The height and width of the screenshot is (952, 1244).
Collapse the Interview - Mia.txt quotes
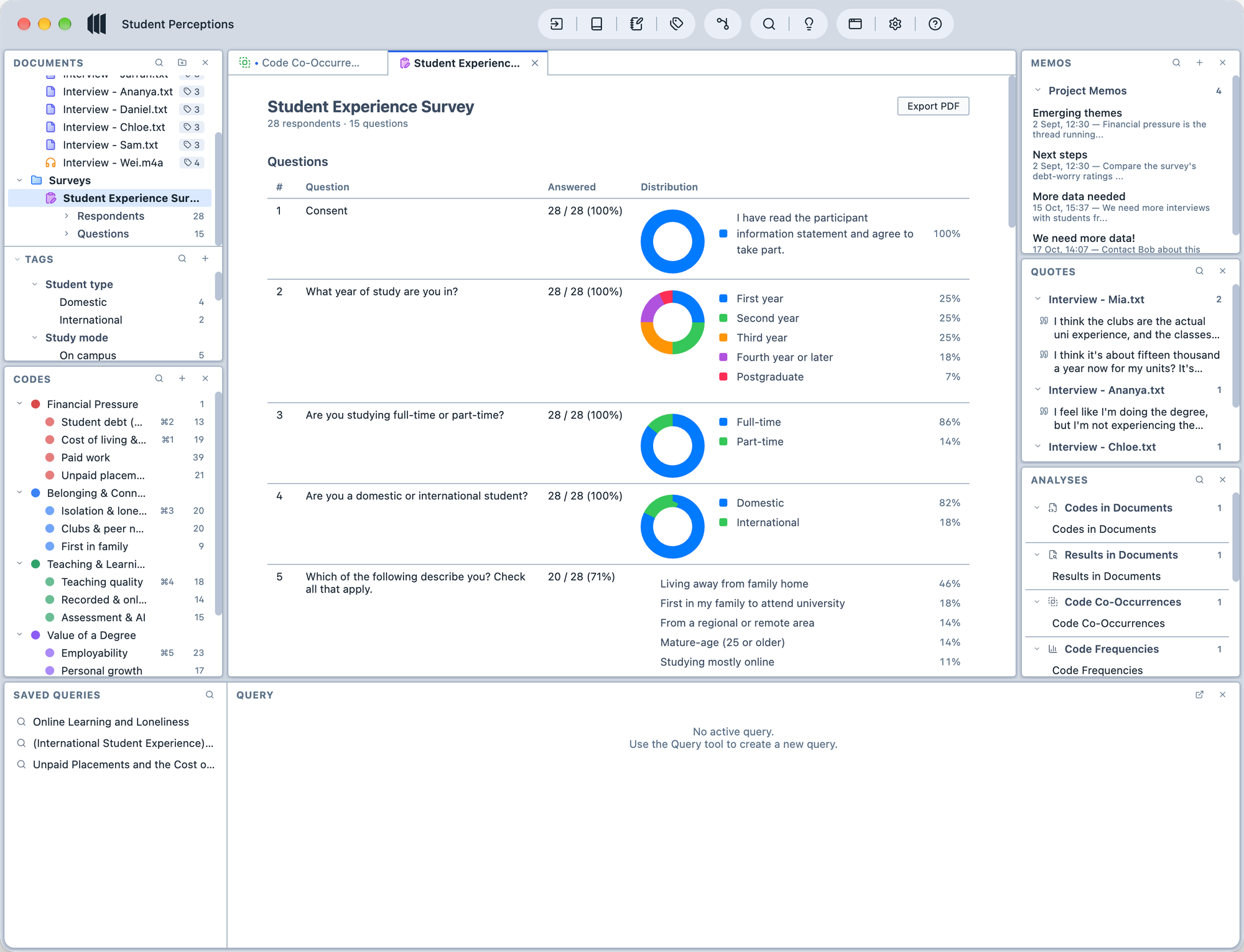pyautogui.click(x=1037, y=299)
